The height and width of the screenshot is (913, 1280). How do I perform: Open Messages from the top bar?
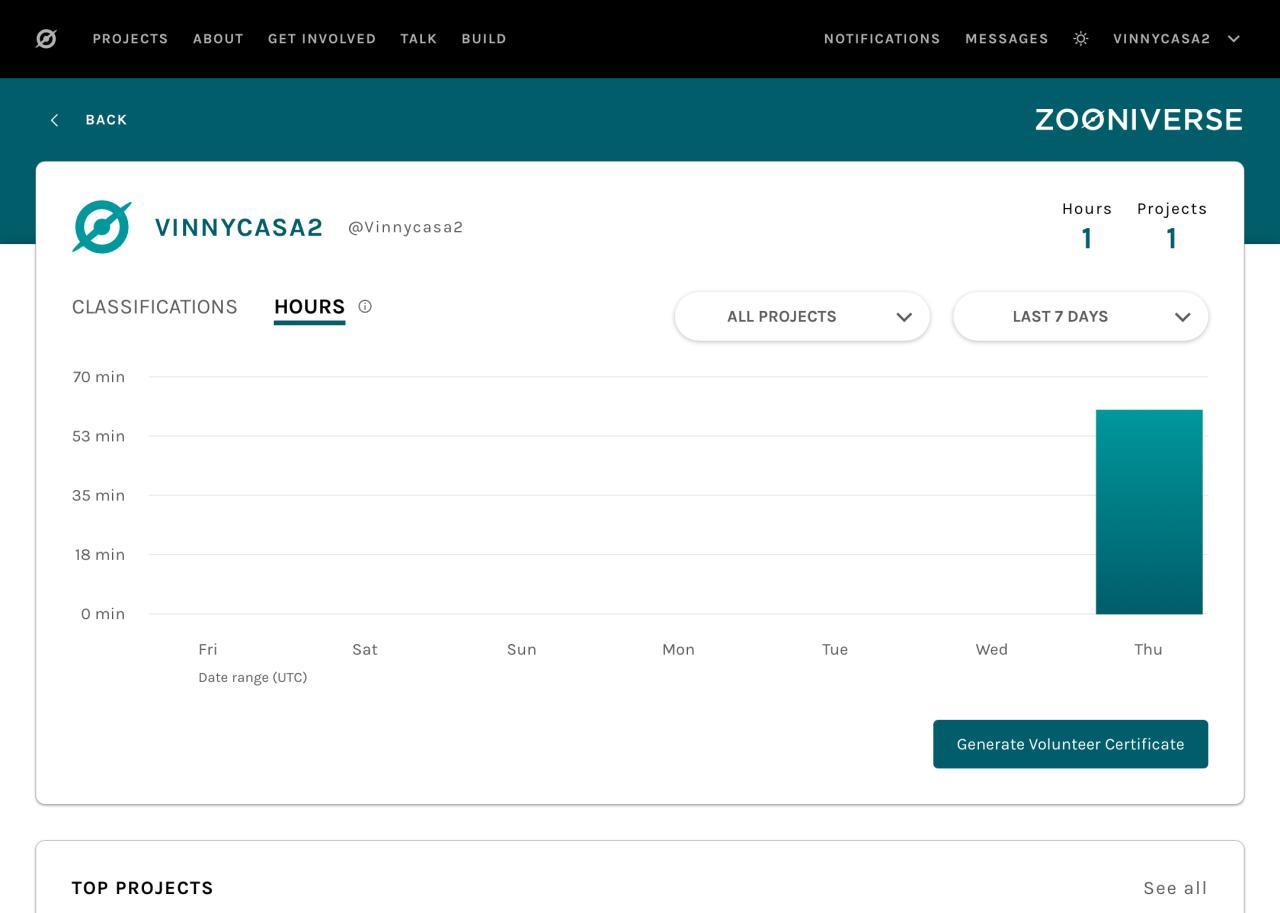(1006, 39)
